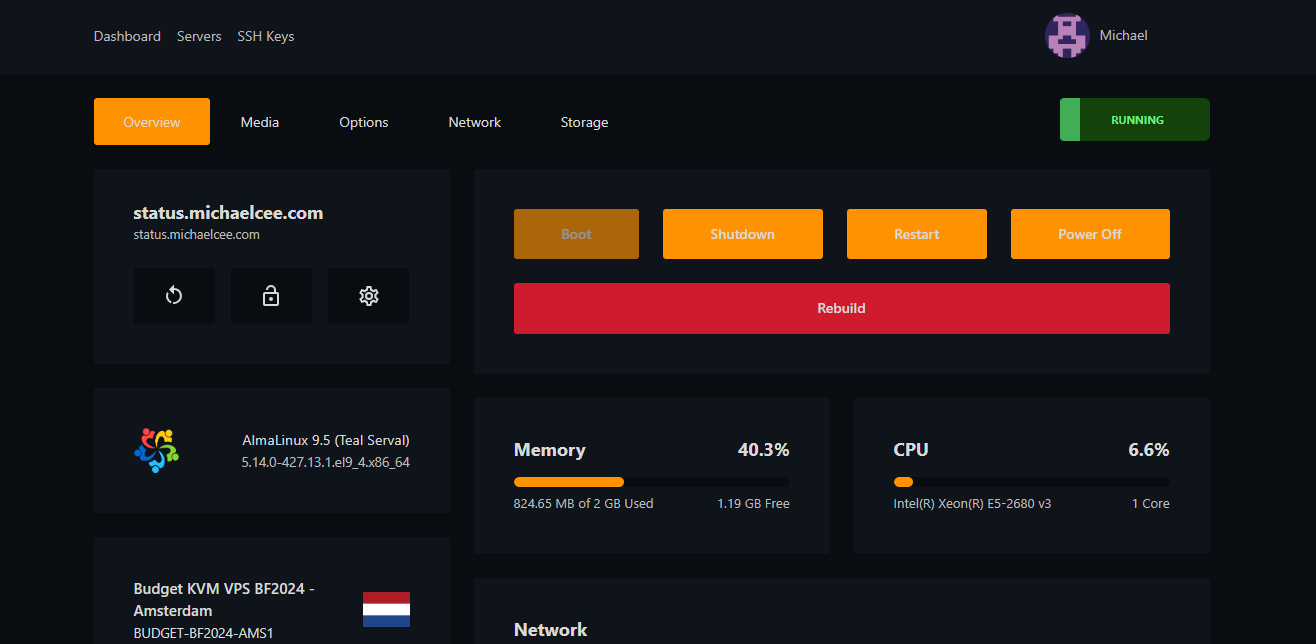Go to the Network tab
This screenshot has height=644, width=1316.
click(x=474, y=122)
